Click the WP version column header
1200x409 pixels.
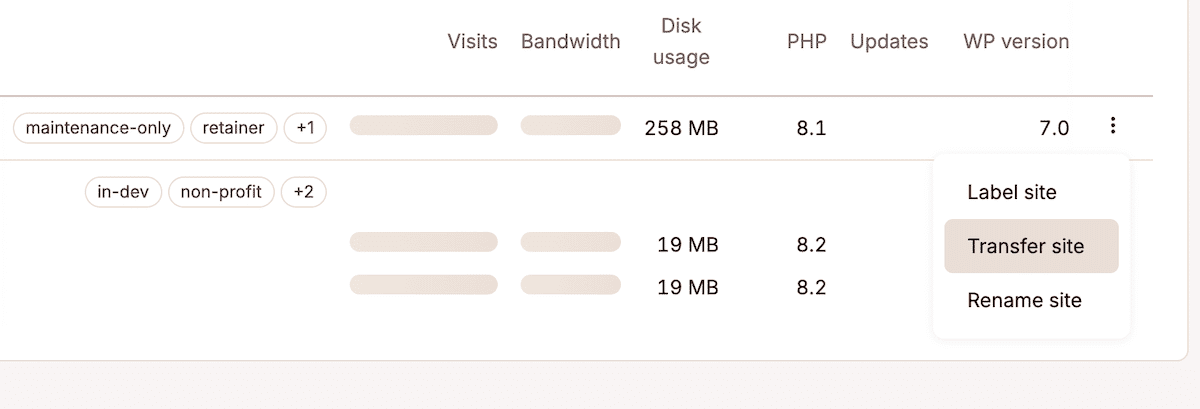click(x=1016, y=41)
